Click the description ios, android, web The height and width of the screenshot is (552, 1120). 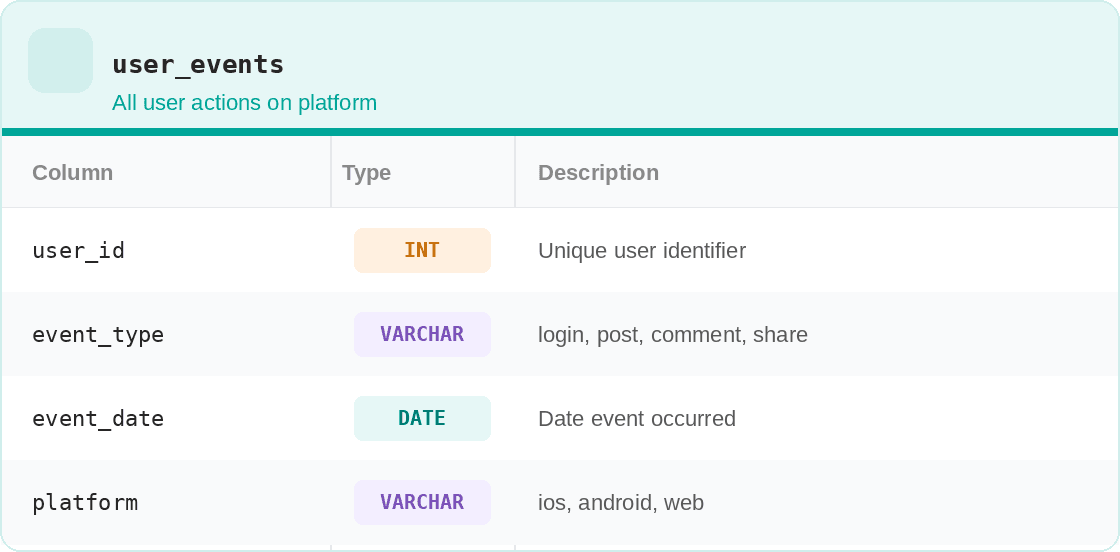pos(621,503)
